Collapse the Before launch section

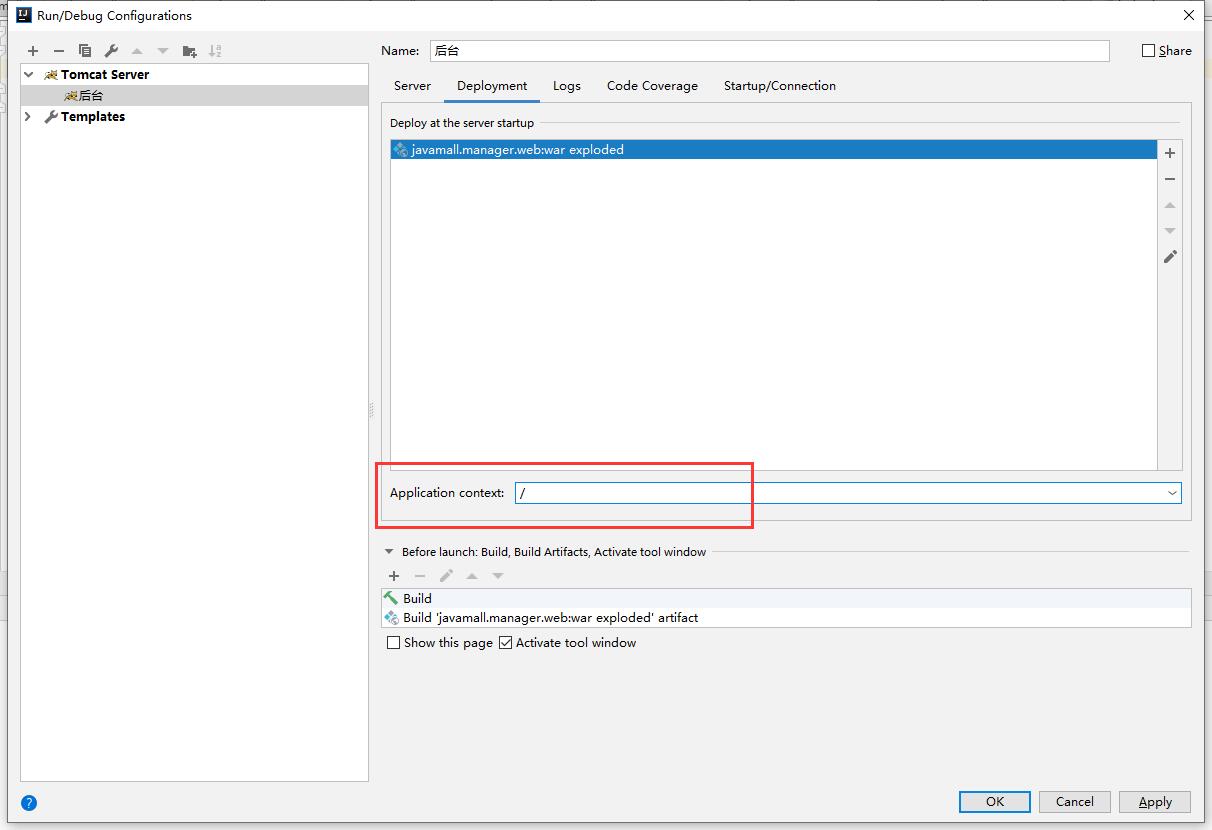click(x=389, y=552)
